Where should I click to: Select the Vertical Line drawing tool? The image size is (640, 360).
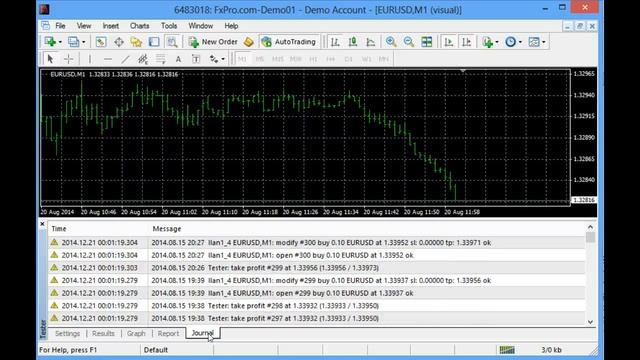[90, 59]
